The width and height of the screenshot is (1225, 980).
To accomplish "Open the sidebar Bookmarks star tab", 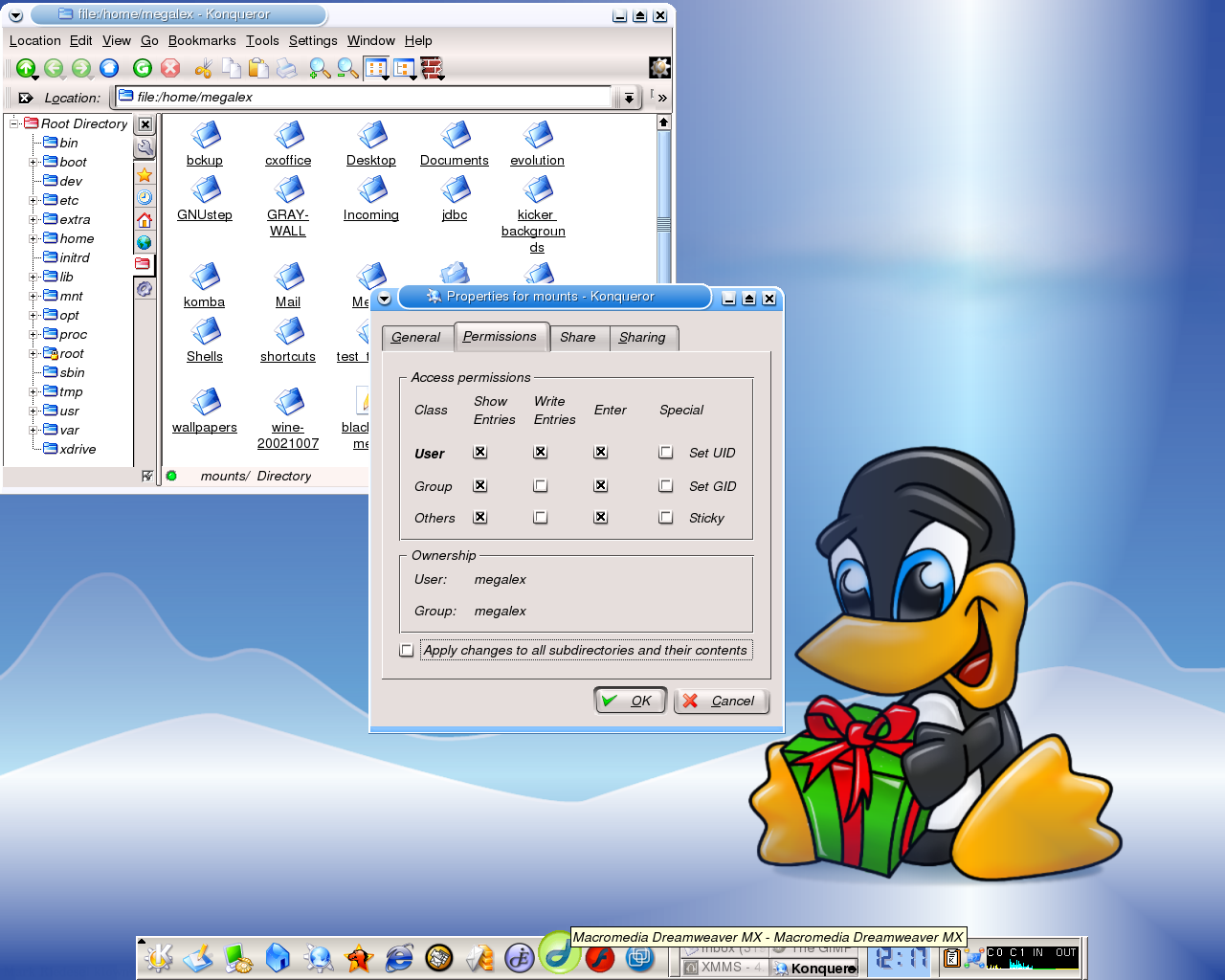I will [x=145, y=174].
